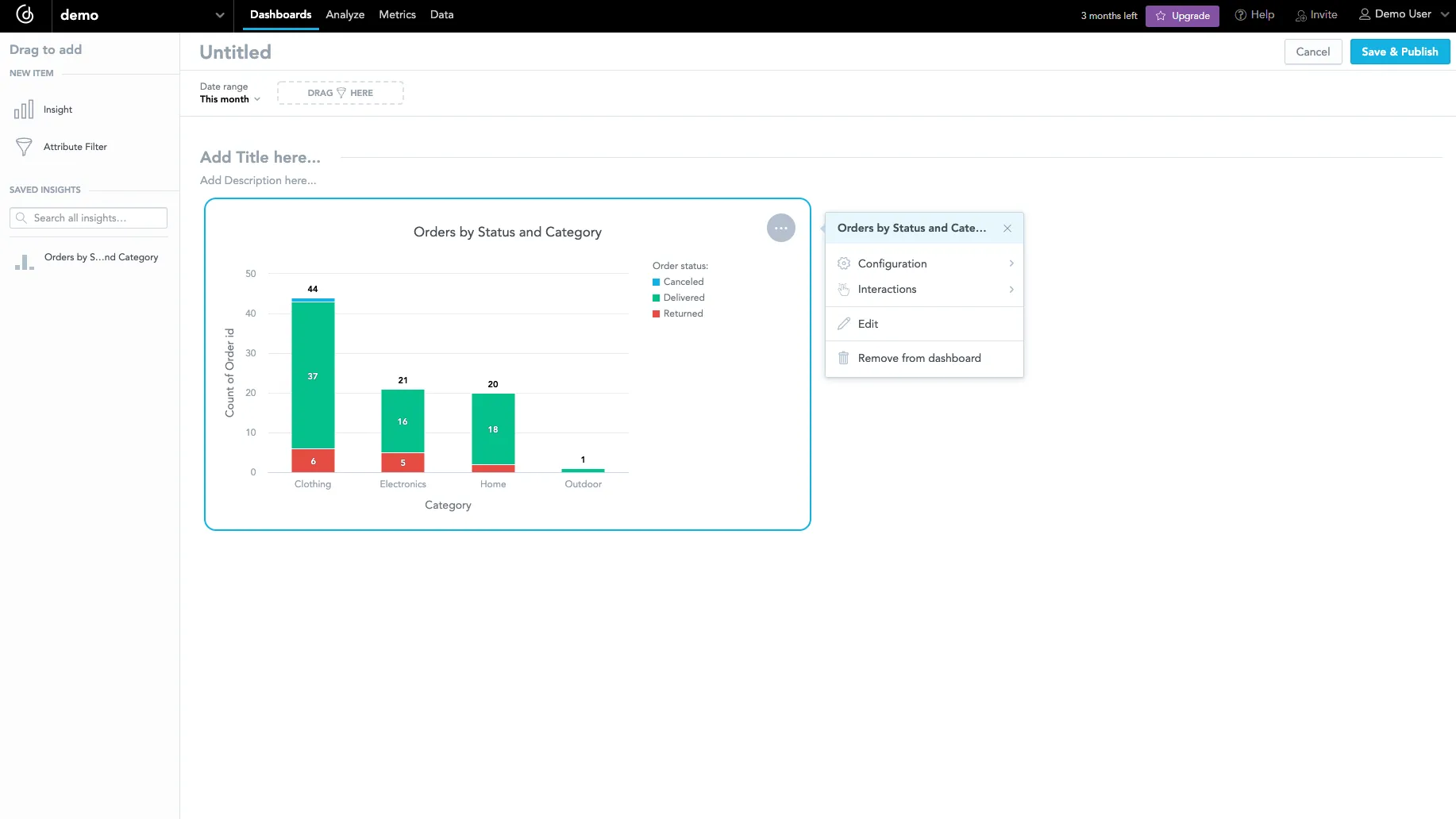This screenshot has height=819, width=1456.
Task: Click the Edit pencil icon
Action: 843,324
